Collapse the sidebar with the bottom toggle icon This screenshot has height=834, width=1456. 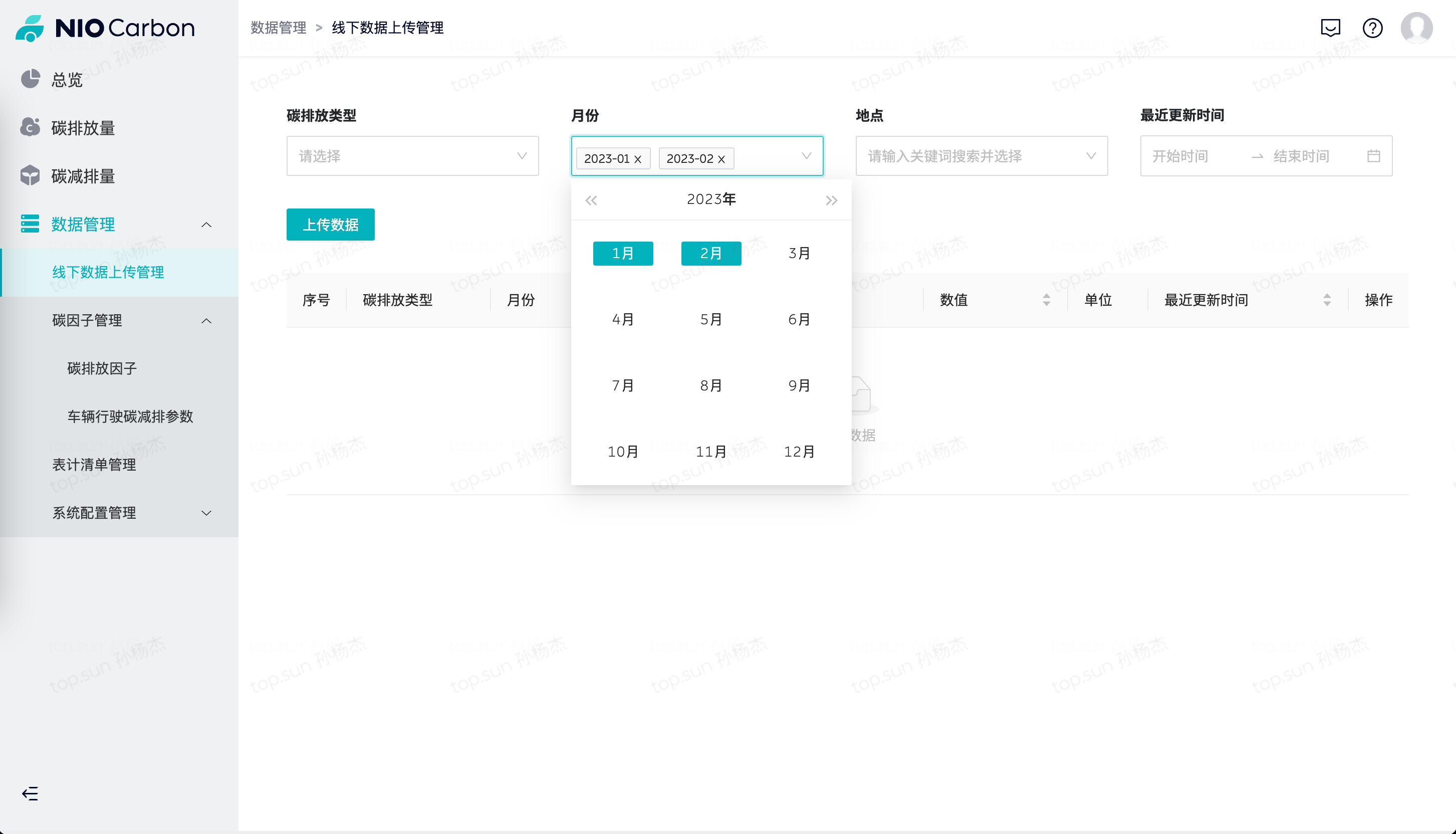click(30, 793)
